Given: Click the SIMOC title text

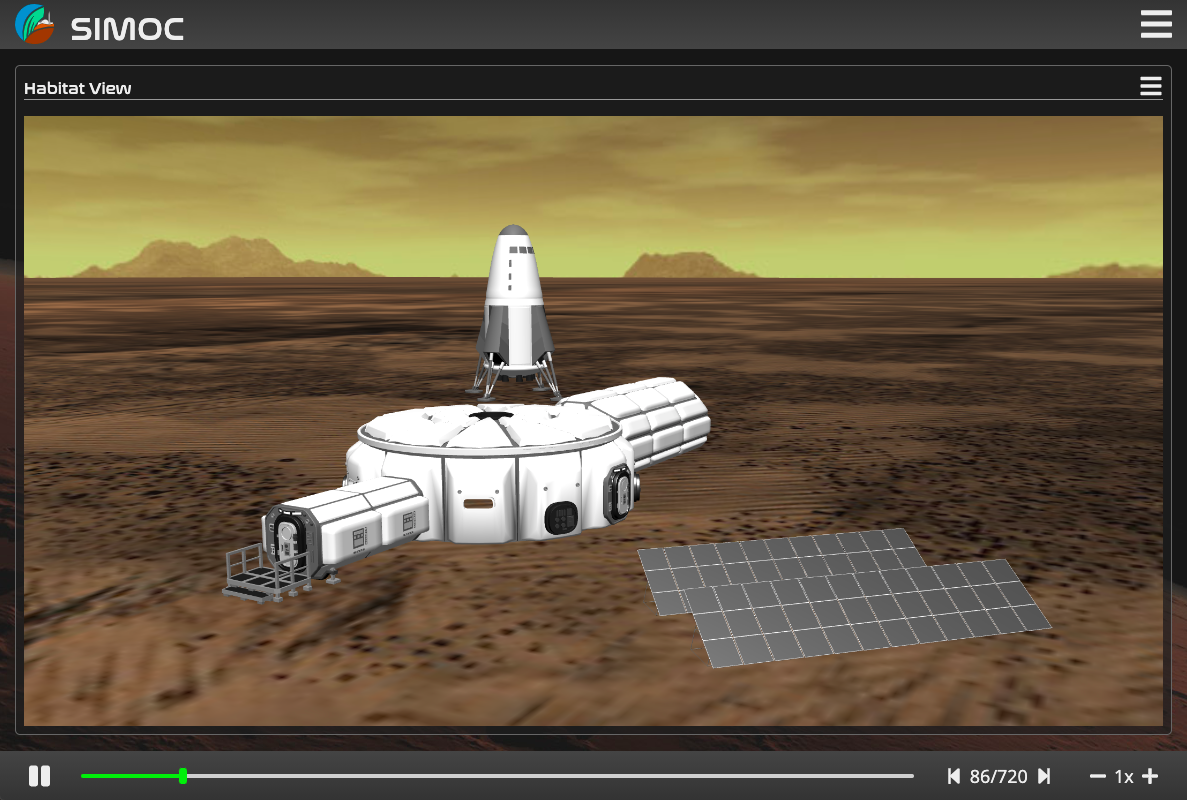Looking at the screenshot, I should click(127, 29).
